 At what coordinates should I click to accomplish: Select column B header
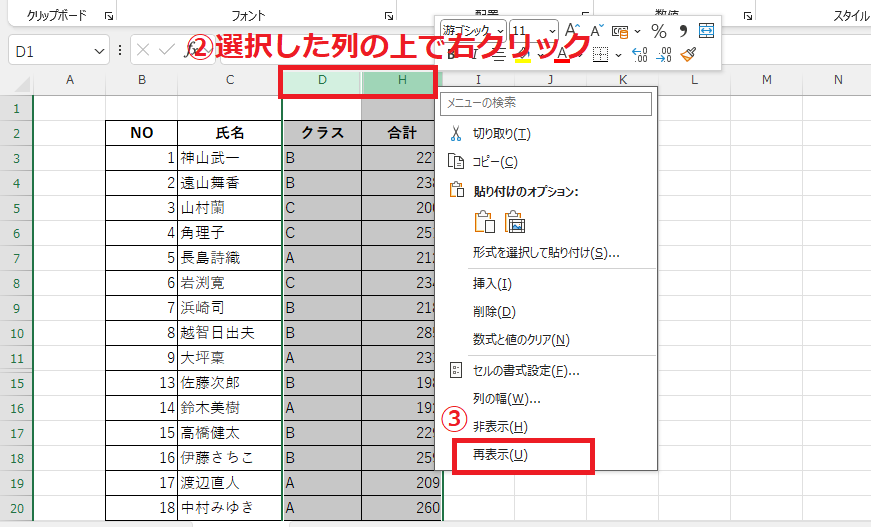142,80
